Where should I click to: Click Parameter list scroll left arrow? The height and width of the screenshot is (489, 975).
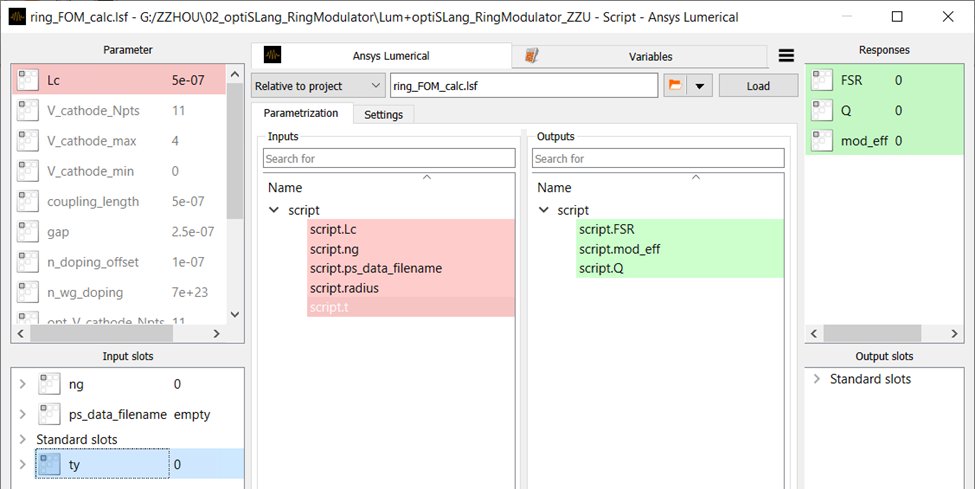coord(21,334)
